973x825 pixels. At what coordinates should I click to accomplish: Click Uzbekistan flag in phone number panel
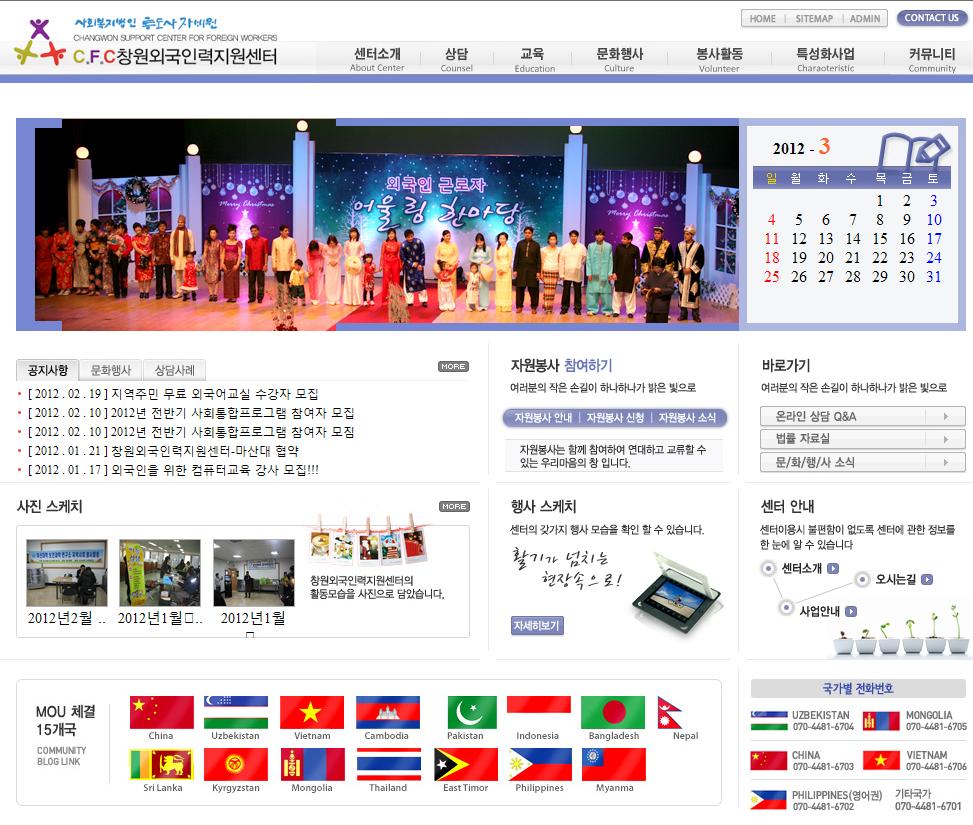769,721
